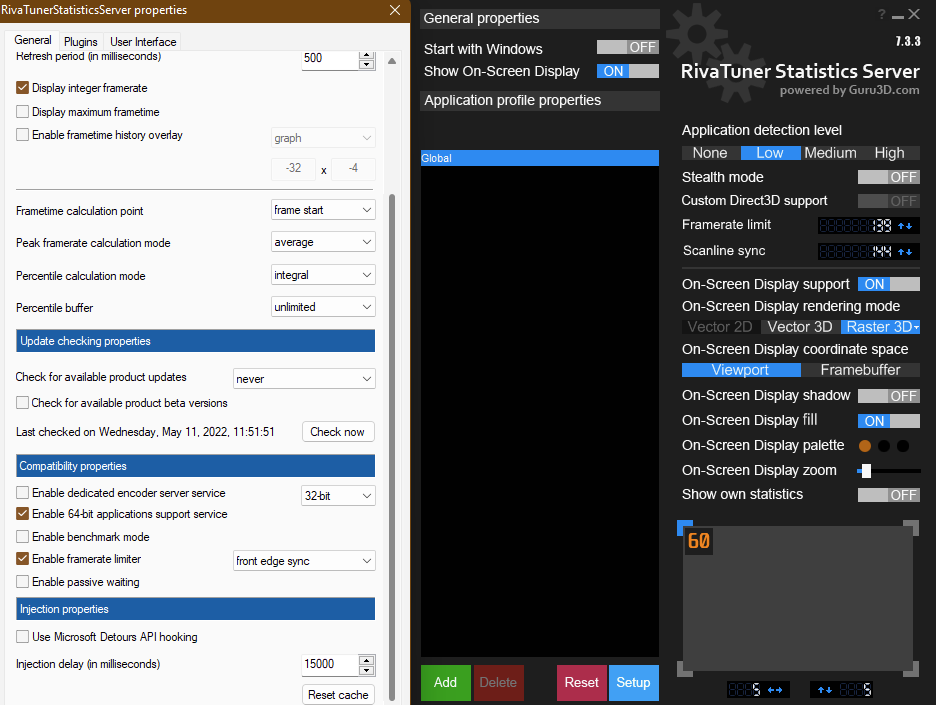Increase Refresh period with up spinner arrow
Viewport: 936px width, 705px height.
click(367, 55)
